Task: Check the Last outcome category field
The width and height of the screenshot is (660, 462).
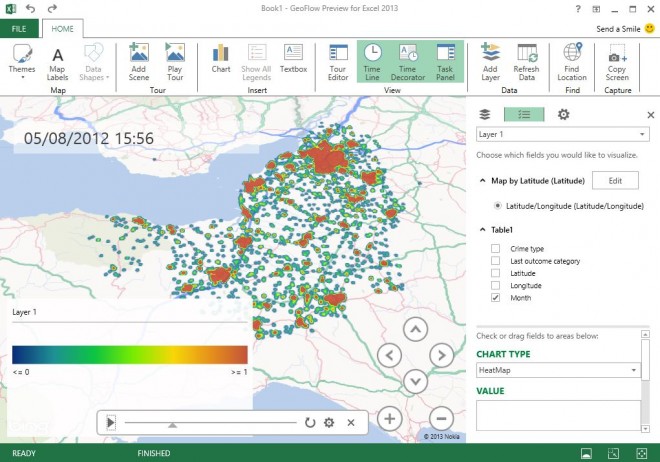Action: pyautogui.click(x=496, y=261)
